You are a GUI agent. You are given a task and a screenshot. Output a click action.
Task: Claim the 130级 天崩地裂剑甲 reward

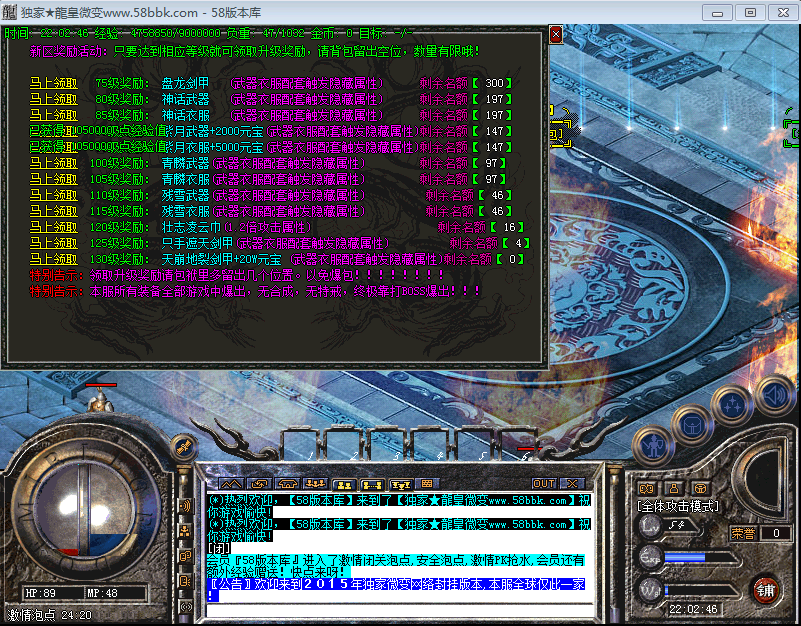(53, 259)
